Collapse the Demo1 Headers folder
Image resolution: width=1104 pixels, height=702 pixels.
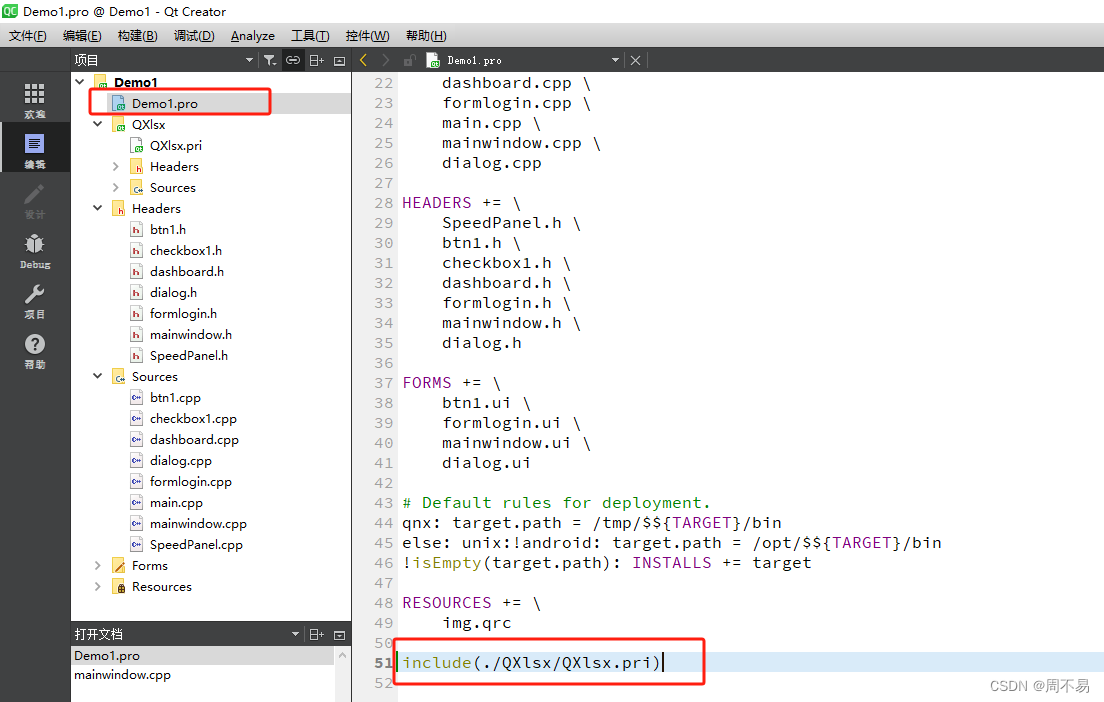click(98, 208)
